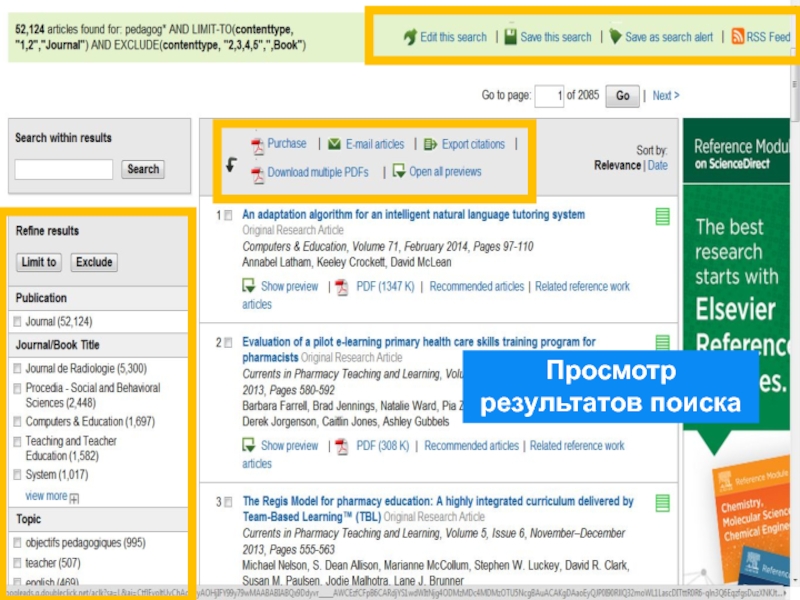Check the Journal de Radiologie filter checkbox
800x600 pixels.
tap(17, 369)
